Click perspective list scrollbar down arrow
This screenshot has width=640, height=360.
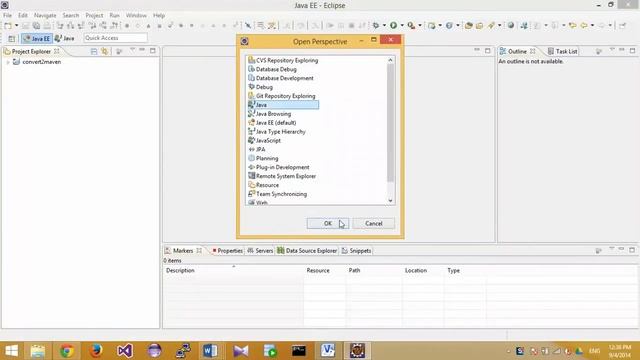[x=391, y=200]
